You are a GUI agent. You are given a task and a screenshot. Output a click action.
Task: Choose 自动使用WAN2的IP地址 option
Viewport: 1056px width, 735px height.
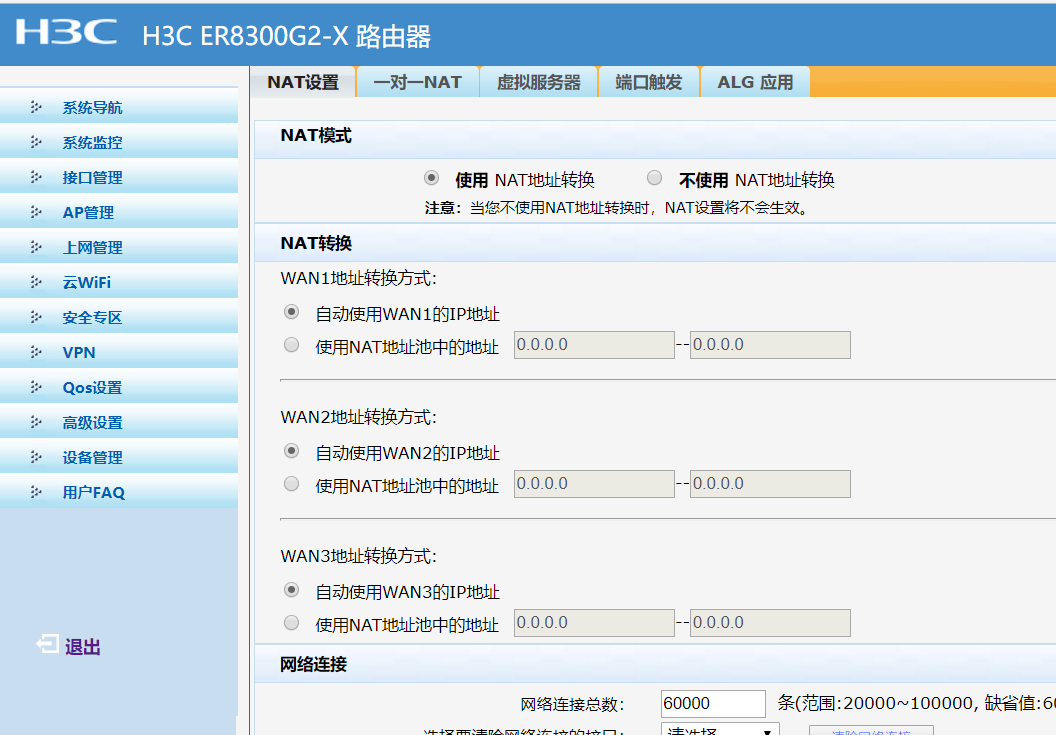point(292,451)
